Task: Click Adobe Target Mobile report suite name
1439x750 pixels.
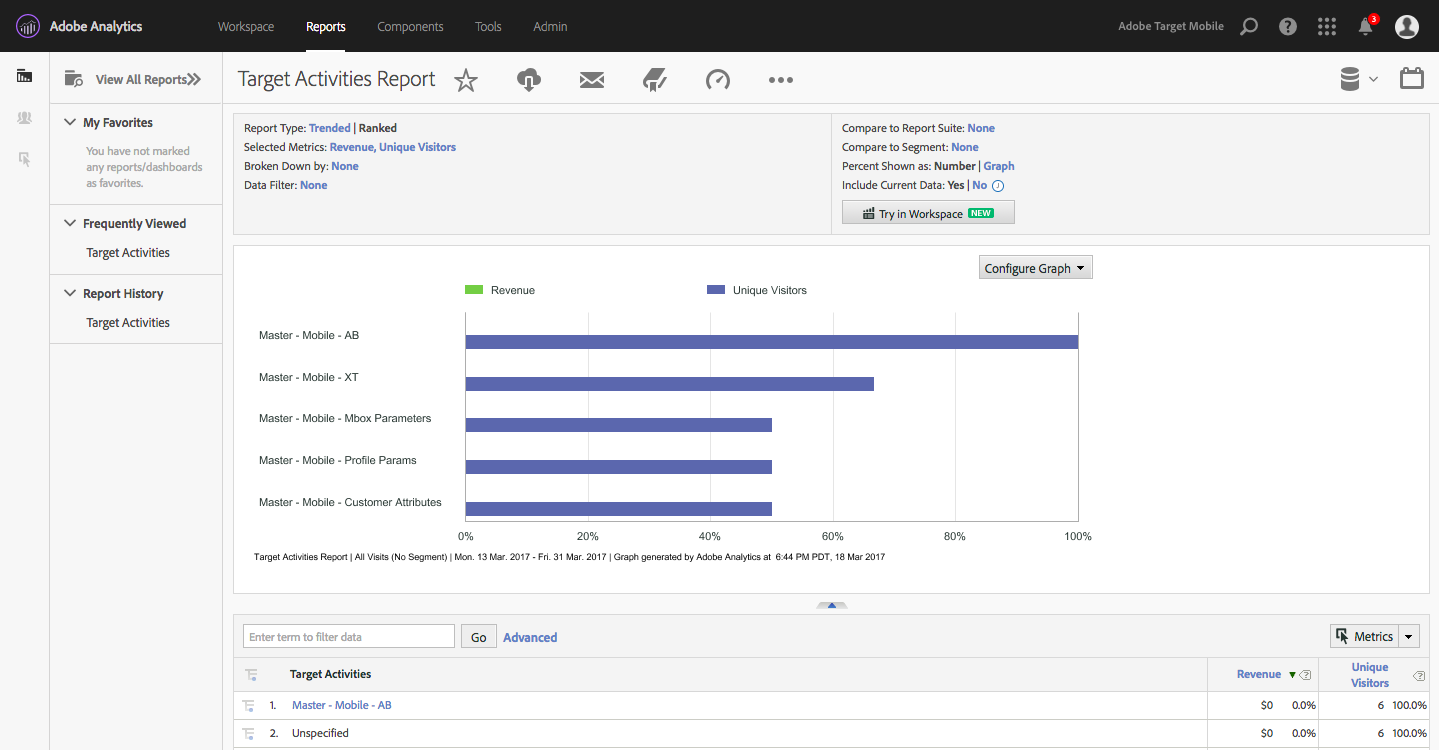Action: [1171, 27]
